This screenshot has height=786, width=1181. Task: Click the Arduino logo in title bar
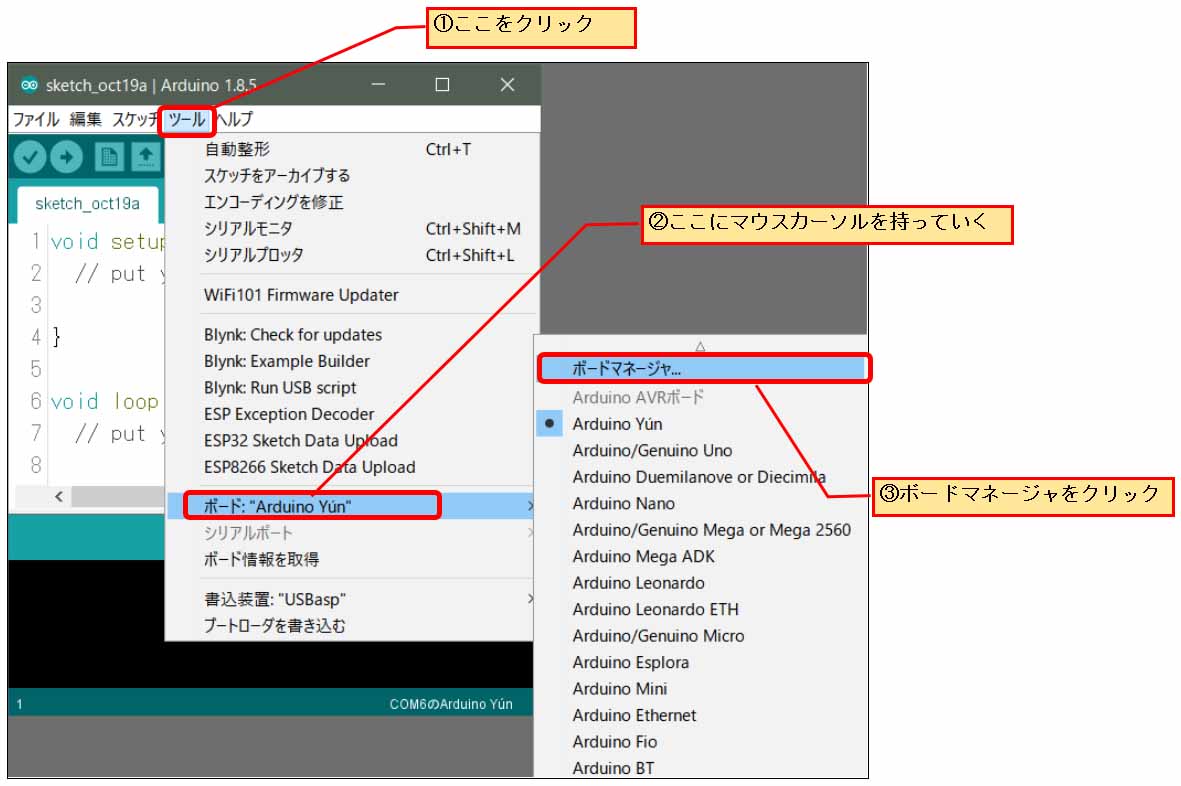29,85
